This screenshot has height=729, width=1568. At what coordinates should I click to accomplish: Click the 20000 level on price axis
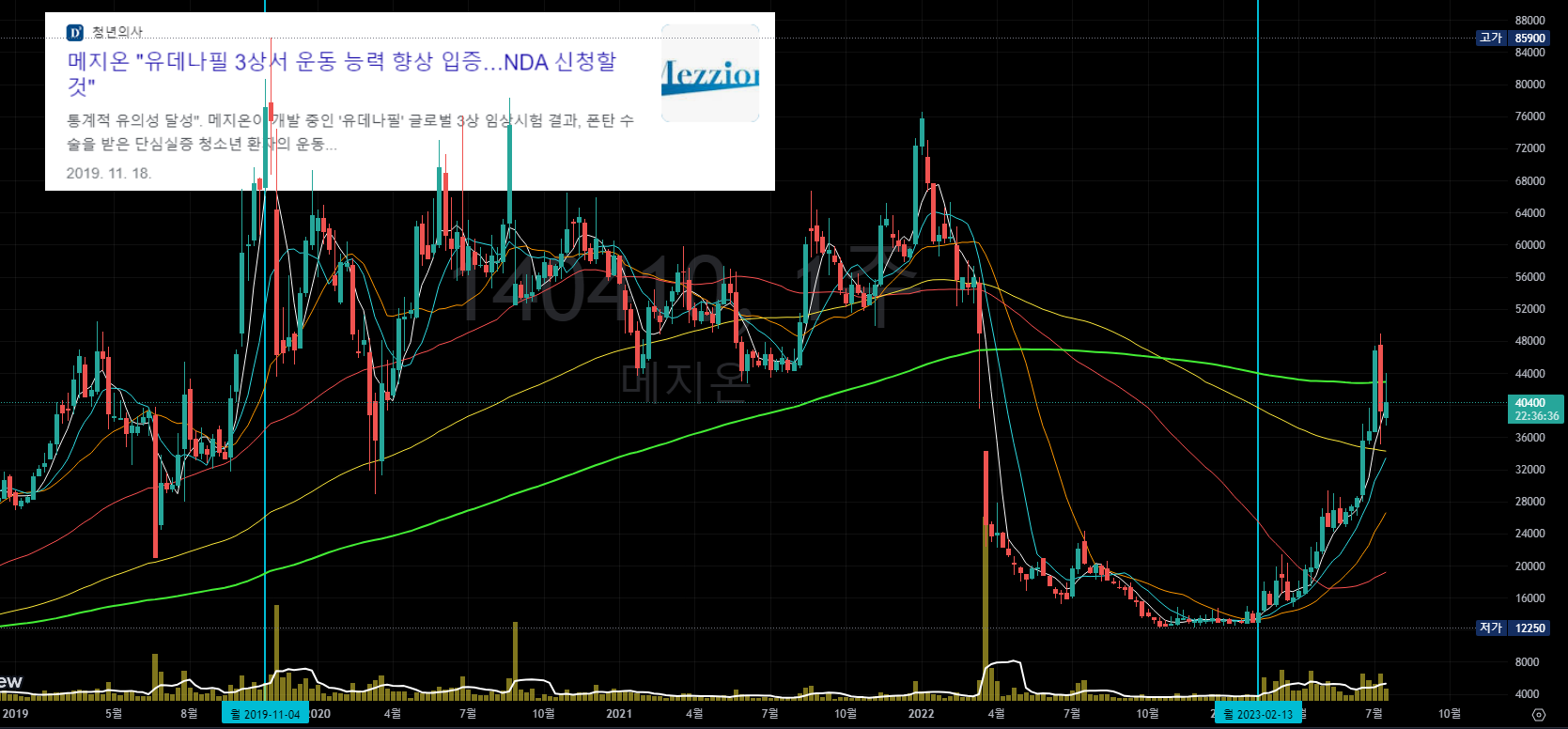[x=1529, y=566]
